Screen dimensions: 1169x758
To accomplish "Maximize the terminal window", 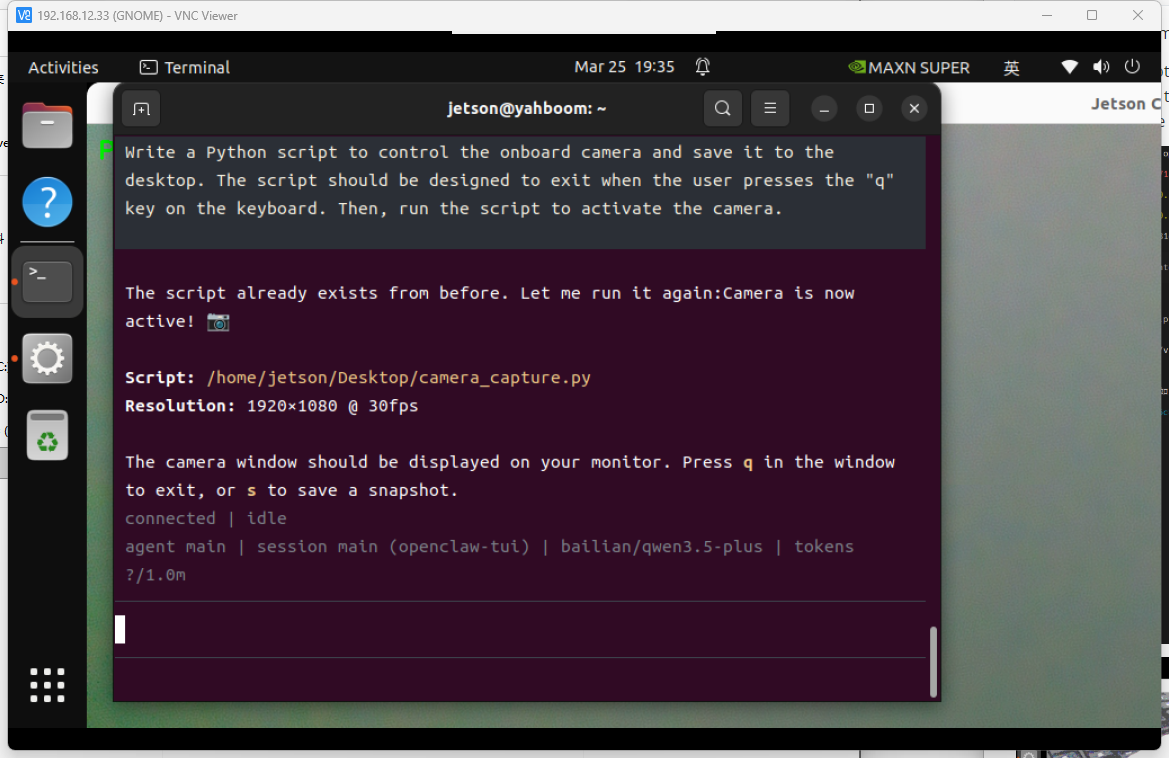I will pyautogui.click(x=869, y=109).
